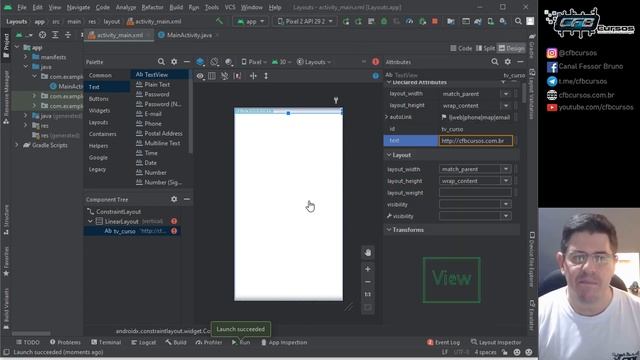The width and height of the screenshot is (640, 360).
Task: Expand Gradle Scripts node
Action: pos(17,145)
